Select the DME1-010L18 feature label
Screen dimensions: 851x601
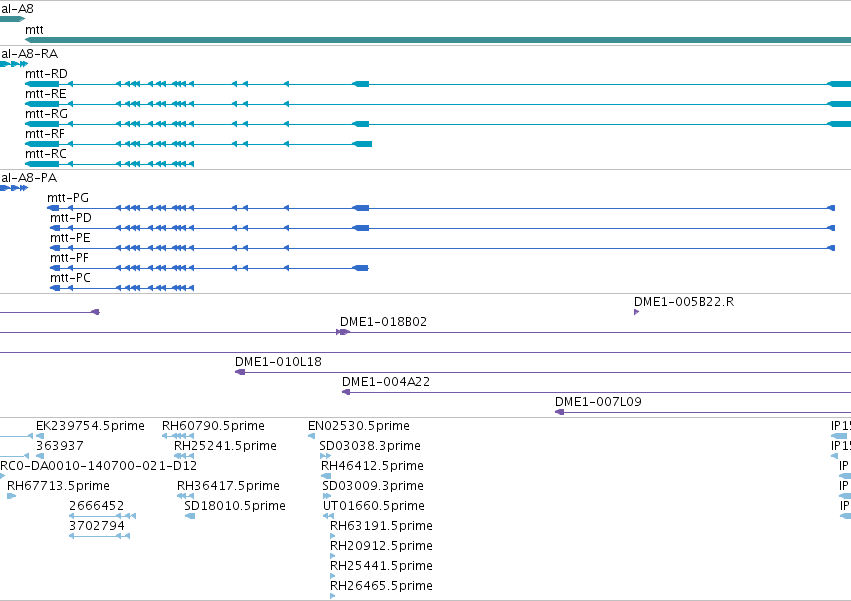(278, 362)
